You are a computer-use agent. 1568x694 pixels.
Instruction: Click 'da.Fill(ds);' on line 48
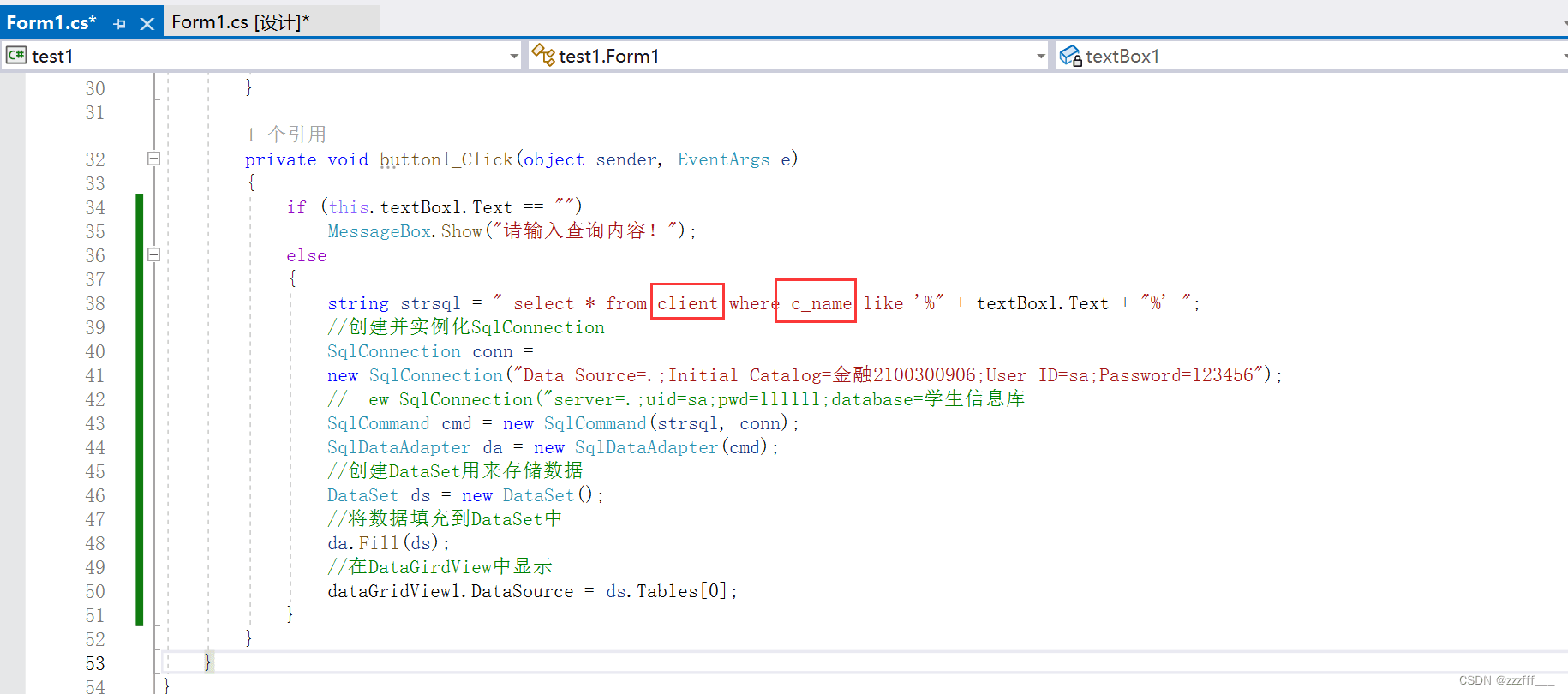pos(388,543)
